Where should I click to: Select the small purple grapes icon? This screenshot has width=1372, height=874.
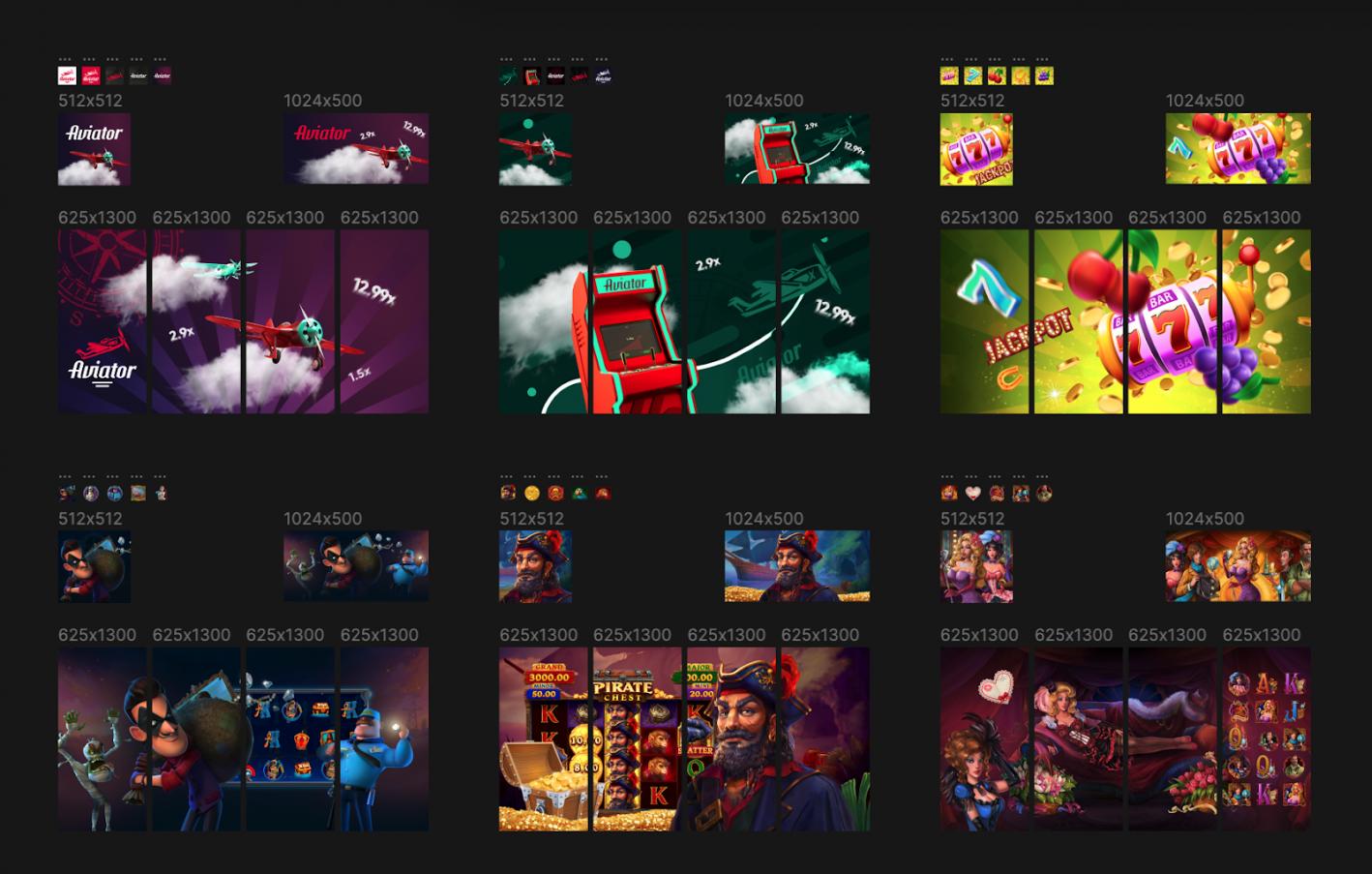(x=1044, y=75)
